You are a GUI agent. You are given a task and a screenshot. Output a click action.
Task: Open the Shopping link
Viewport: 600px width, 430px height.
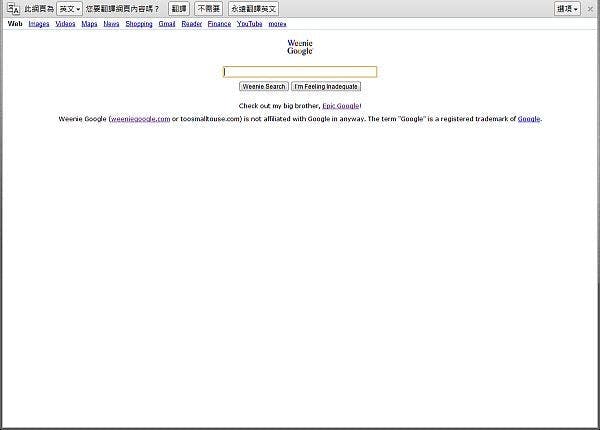point(139,24)
